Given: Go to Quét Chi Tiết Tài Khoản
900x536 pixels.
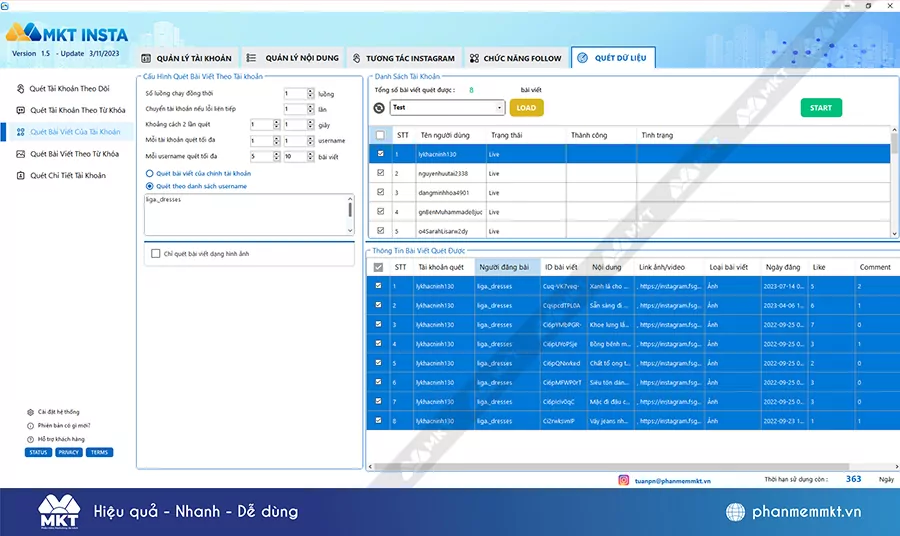Looking at the screenshot, I should (x=67, y=176).
